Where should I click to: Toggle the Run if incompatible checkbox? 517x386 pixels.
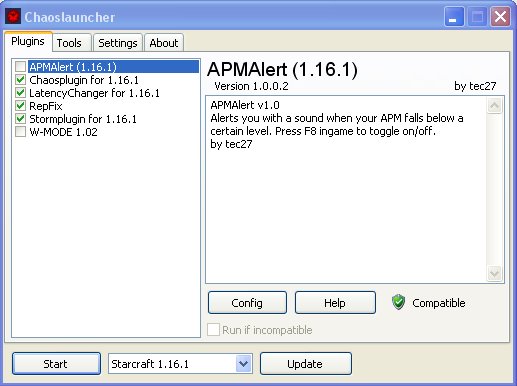[x=213, y=330]
